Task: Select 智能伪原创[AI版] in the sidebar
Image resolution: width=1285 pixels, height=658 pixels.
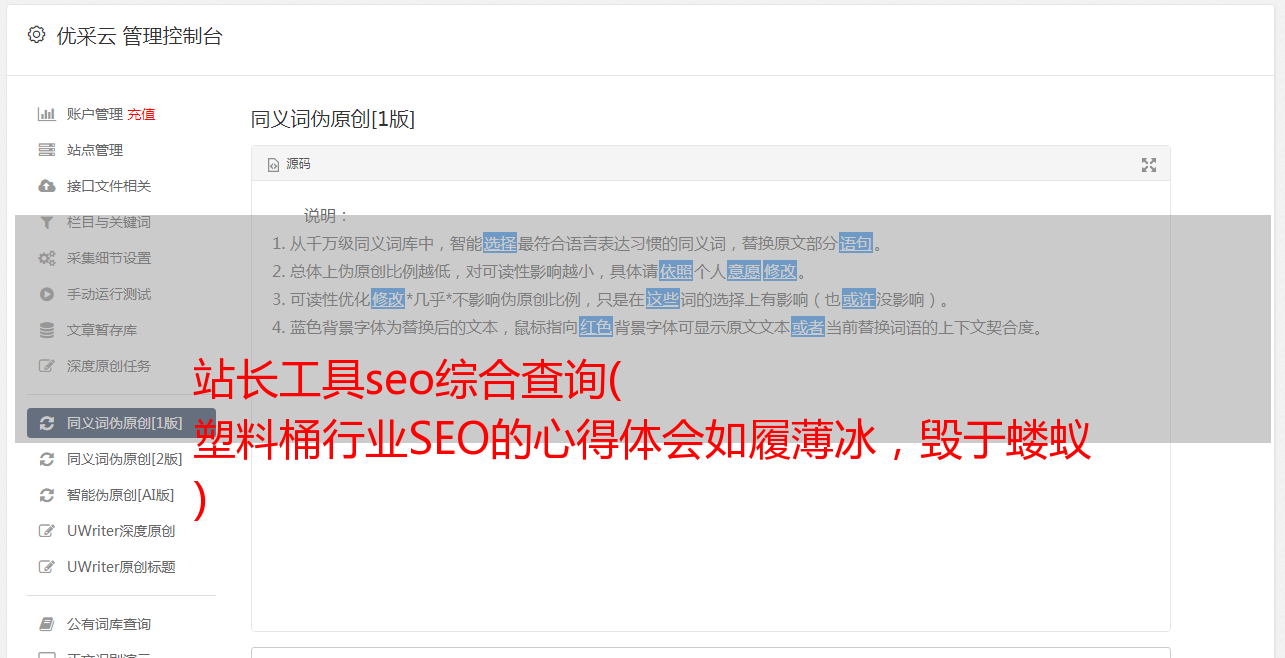Action: (121, 495)
